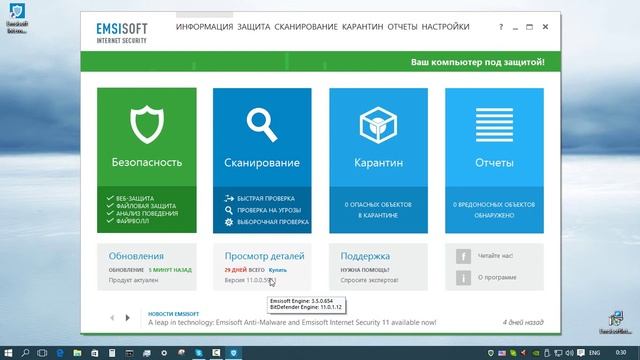
Task: Open the Безопасность tile title
Action: coord(147,162)
